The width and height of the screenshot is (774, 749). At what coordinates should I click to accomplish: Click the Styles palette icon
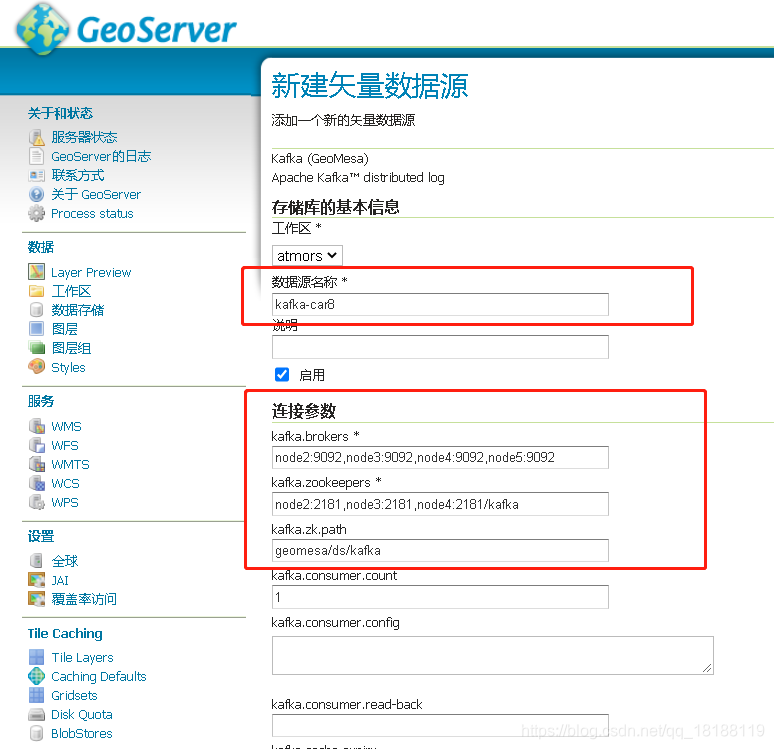[37, 367]
